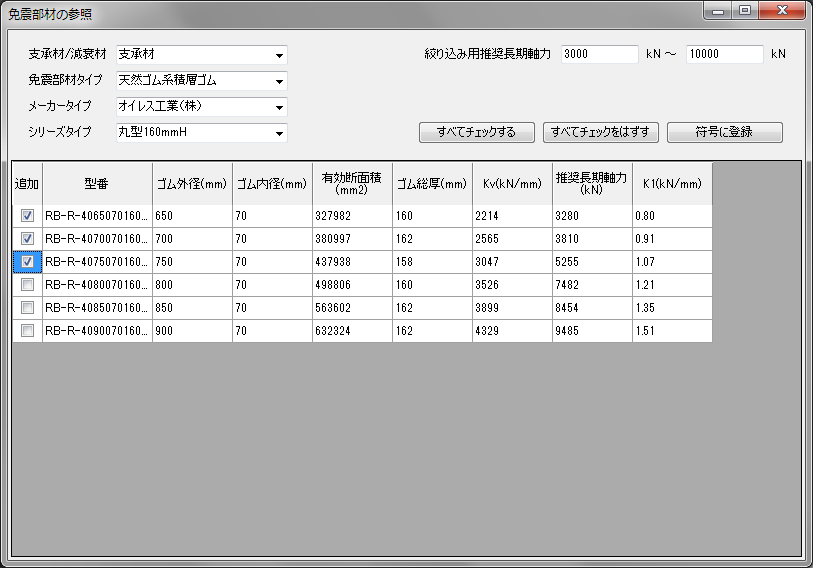Click the minimum axial force field 3000
This screenshot has width=813, height=568.
click(599, 54)
